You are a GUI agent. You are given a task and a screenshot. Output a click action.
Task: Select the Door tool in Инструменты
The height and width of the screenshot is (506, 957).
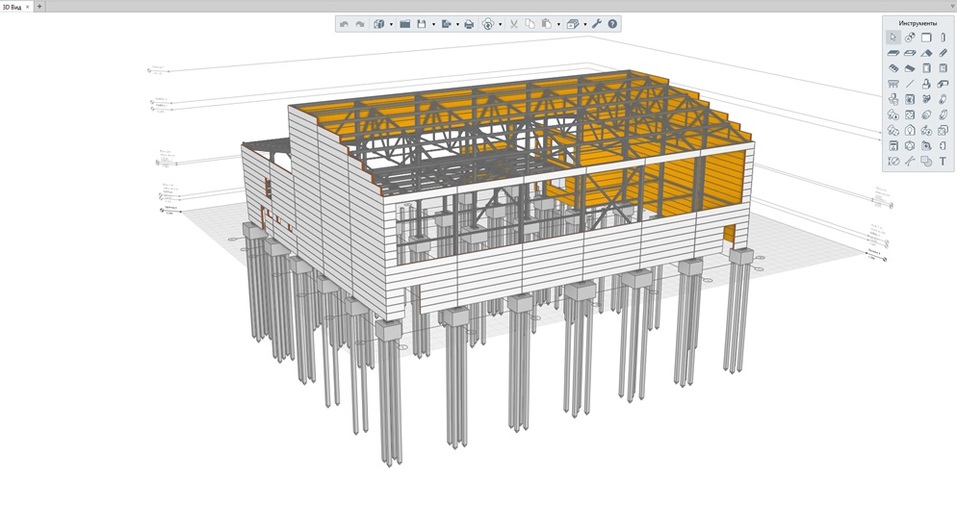coord(926,68)
